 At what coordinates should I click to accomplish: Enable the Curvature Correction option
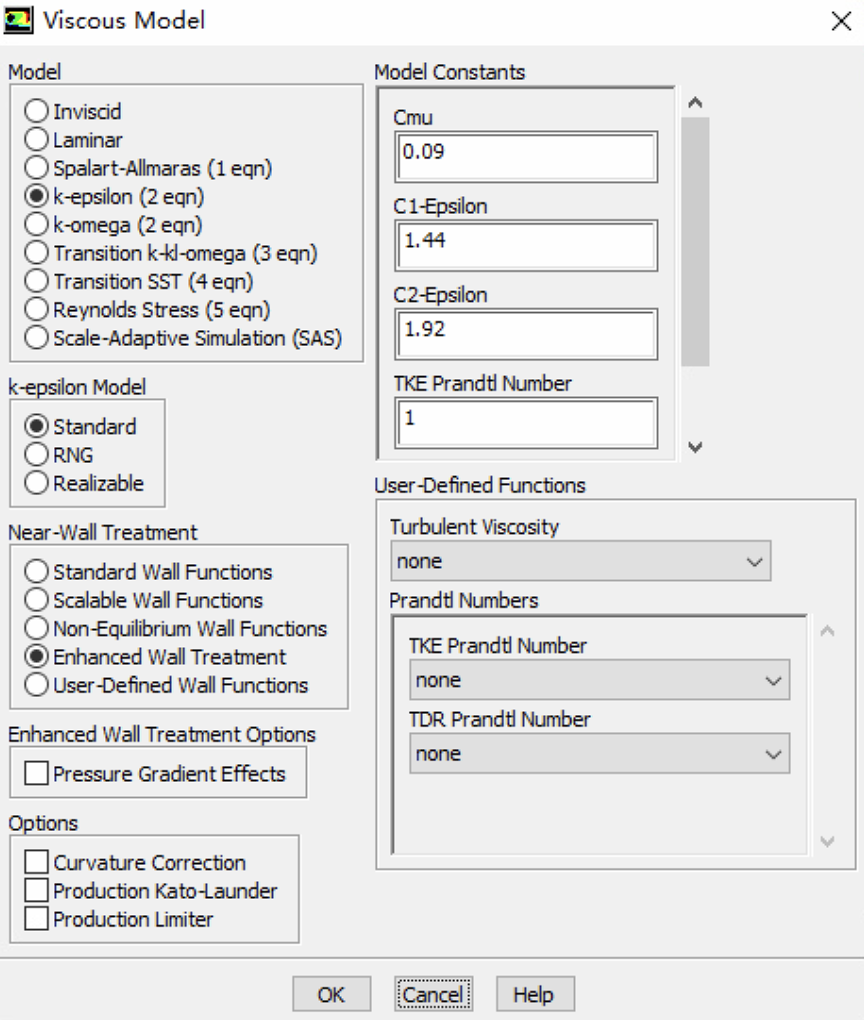click(37, 863)
